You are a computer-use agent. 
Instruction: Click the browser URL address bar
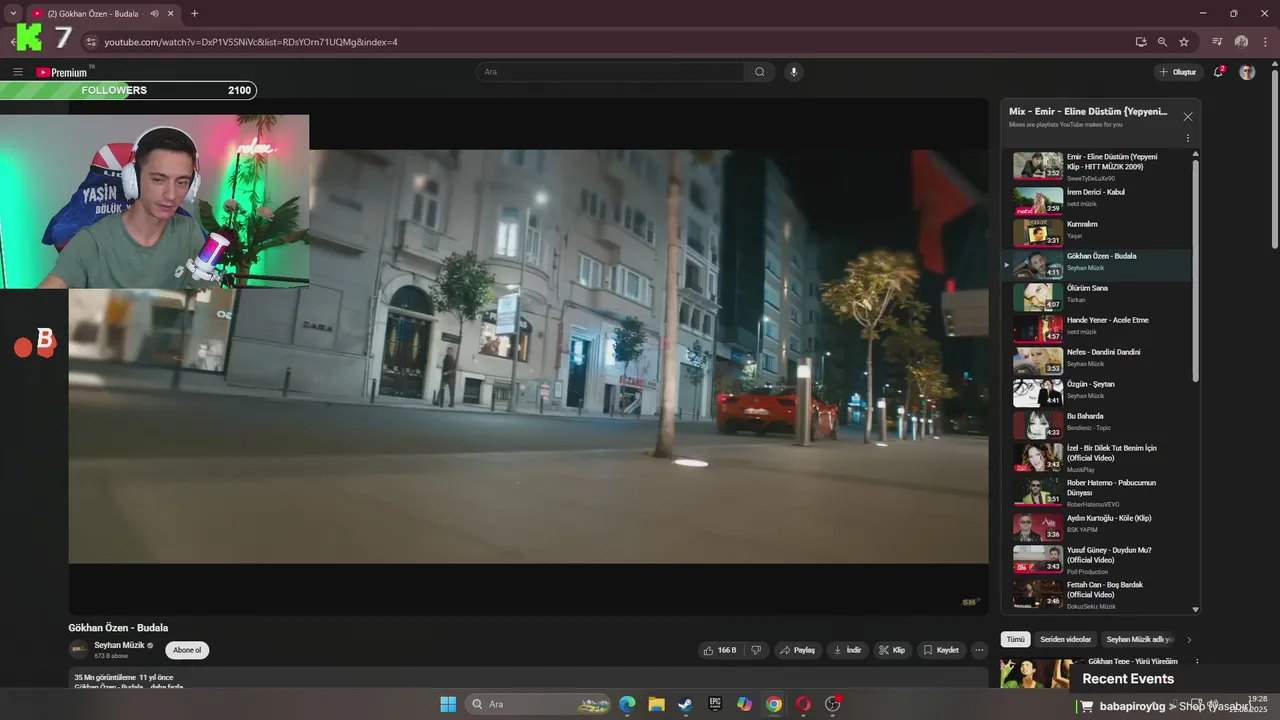click(x=600, y=42)
